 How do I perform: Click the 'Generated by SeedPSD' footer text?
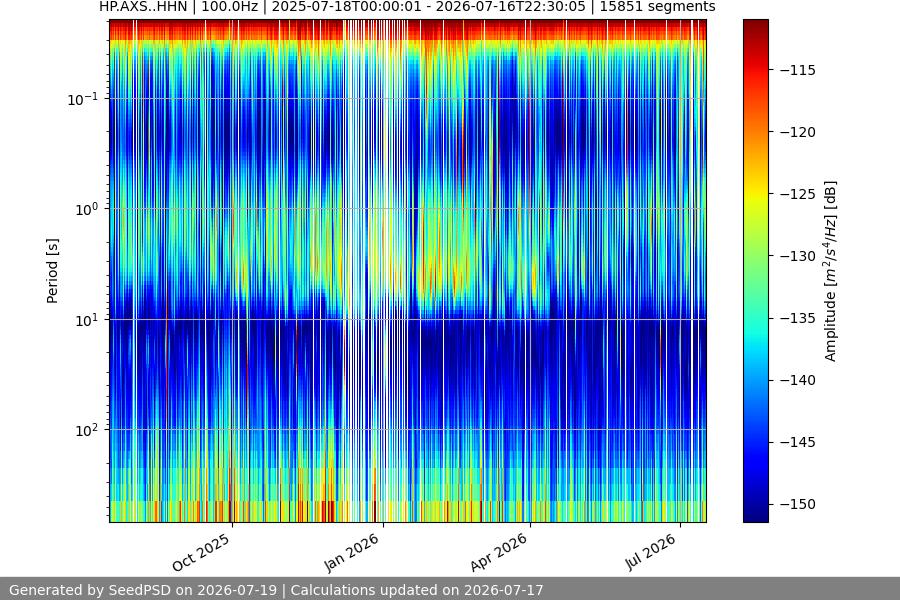[276, 590]
